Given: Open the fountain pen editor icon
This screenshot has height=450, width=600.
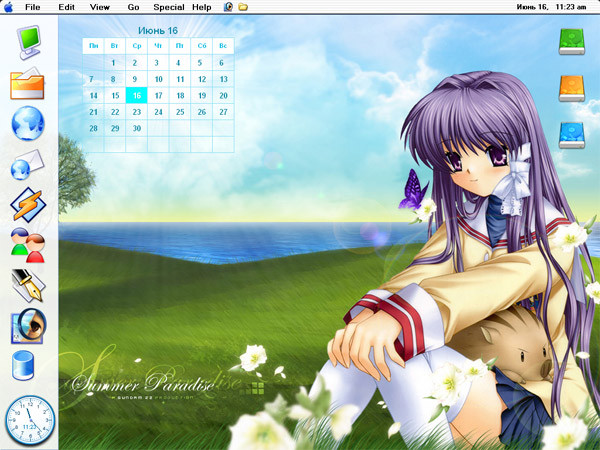Looking at the screenshot, I should click(x=28, y=285).
